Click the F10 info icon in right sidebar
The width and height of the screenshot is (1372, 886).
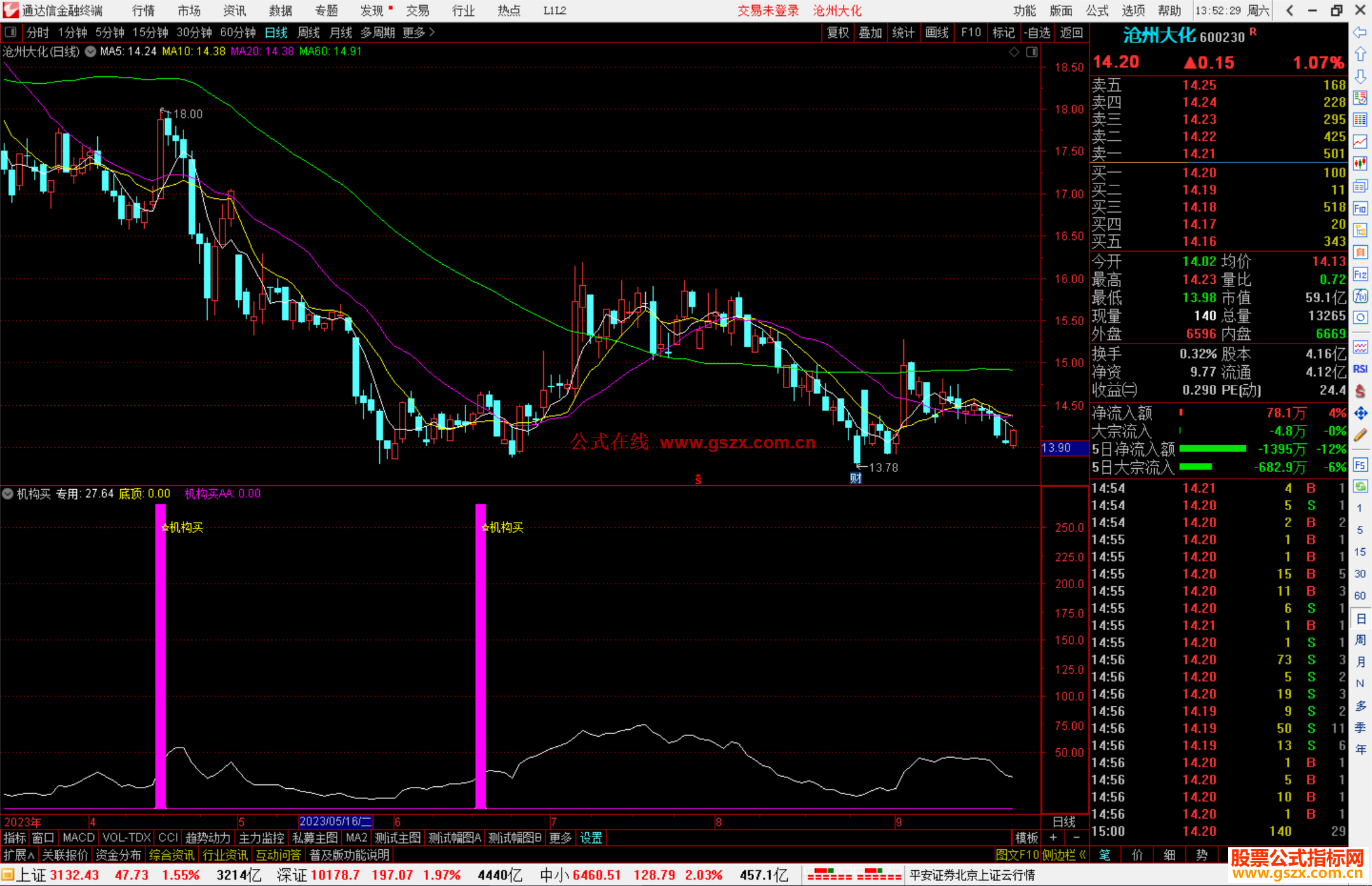coord(1360,208)
